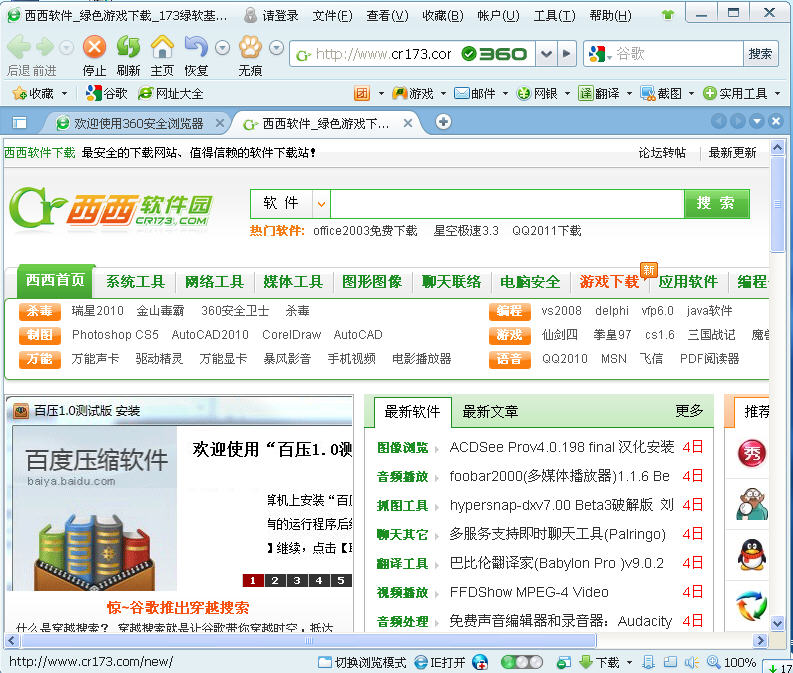Viewport: 793px width, 673px height.
Task: Open the Photoshop CS5 link
Action: (115, 335)
